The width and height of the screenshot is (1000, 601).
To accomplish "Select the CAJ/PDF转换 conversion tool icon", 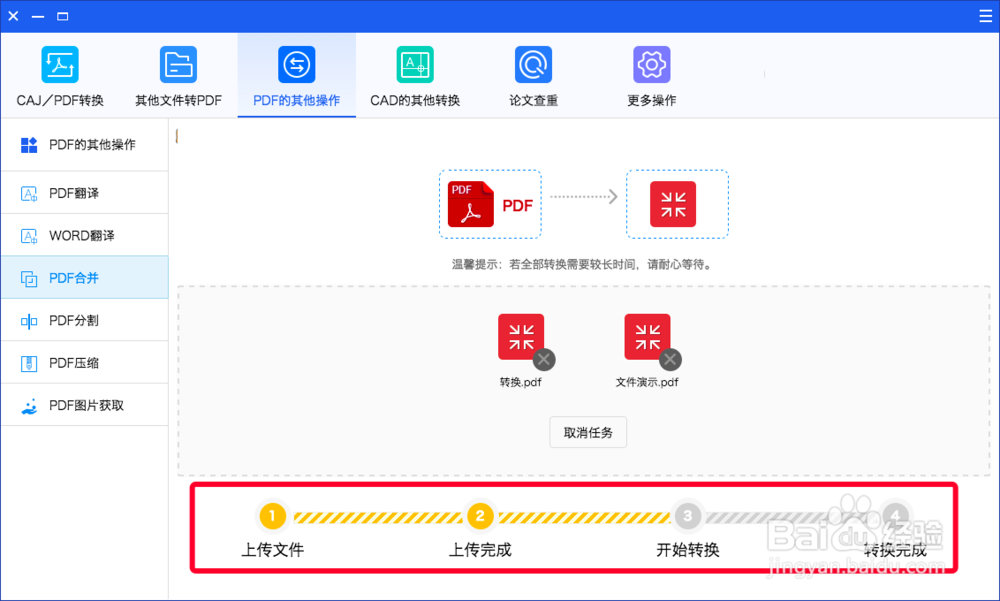I will click(60, 63).
